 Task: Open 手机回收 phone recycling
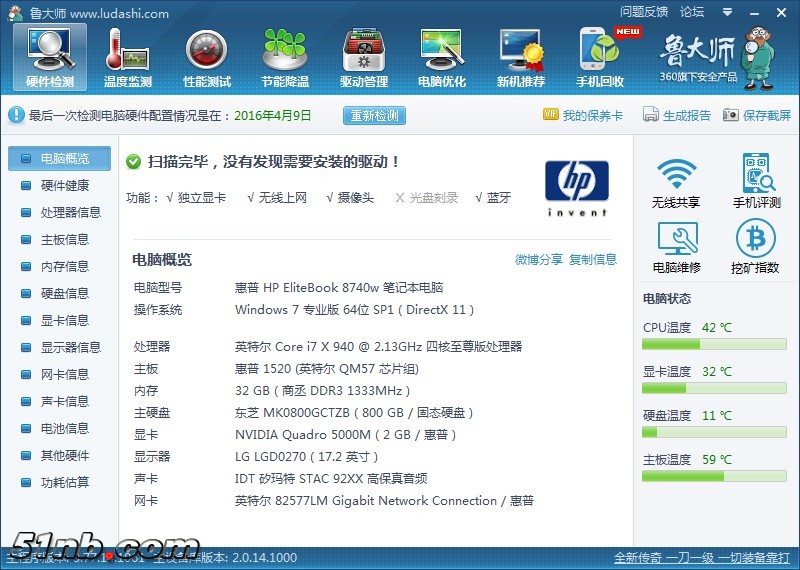pyautogui.click(x=600, y=56)
